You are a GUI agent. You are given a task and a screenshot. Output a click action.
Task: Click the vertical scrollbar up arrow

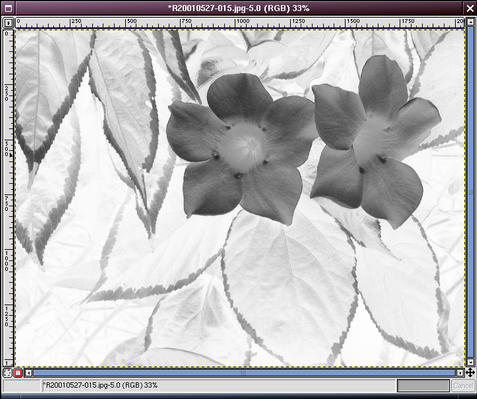click(x=470, y=22)
